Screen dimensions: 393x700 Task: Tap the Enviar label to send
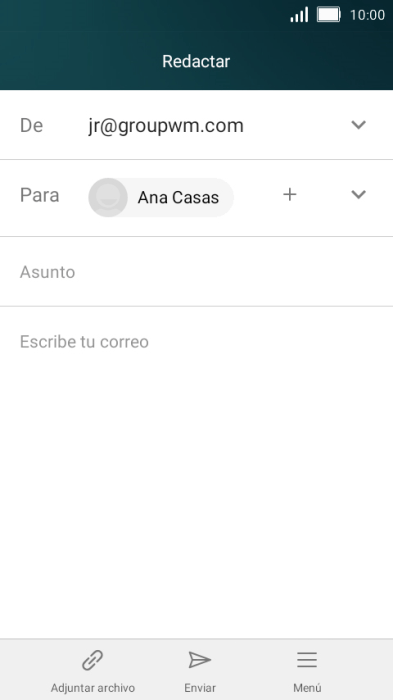tap(200, 688)
